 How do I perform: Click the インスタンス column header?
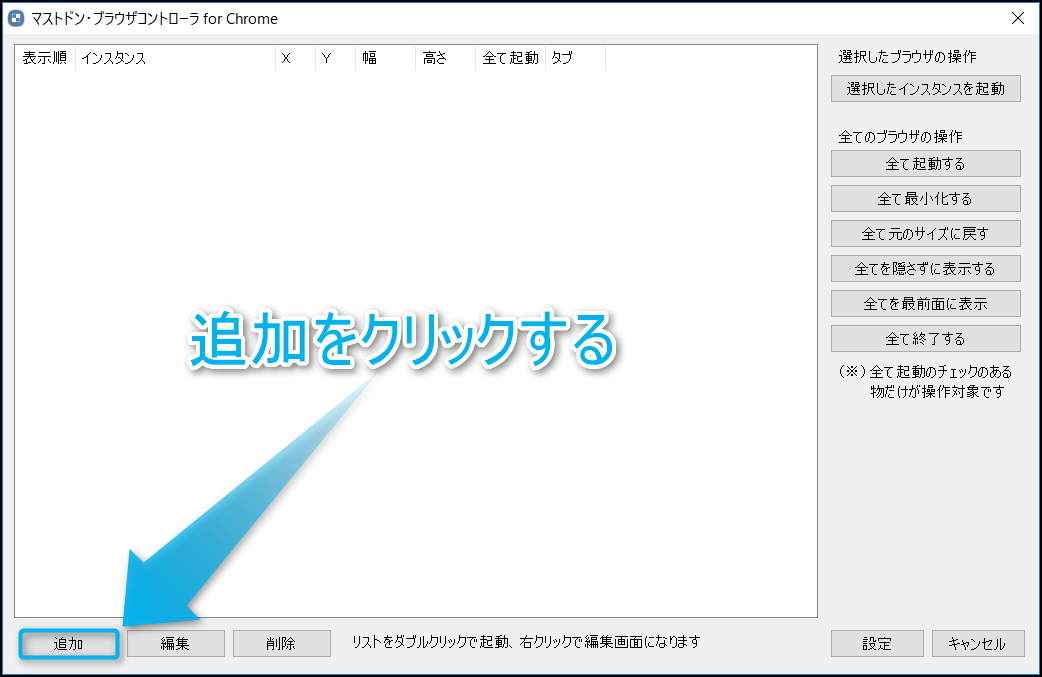[175, 58]
